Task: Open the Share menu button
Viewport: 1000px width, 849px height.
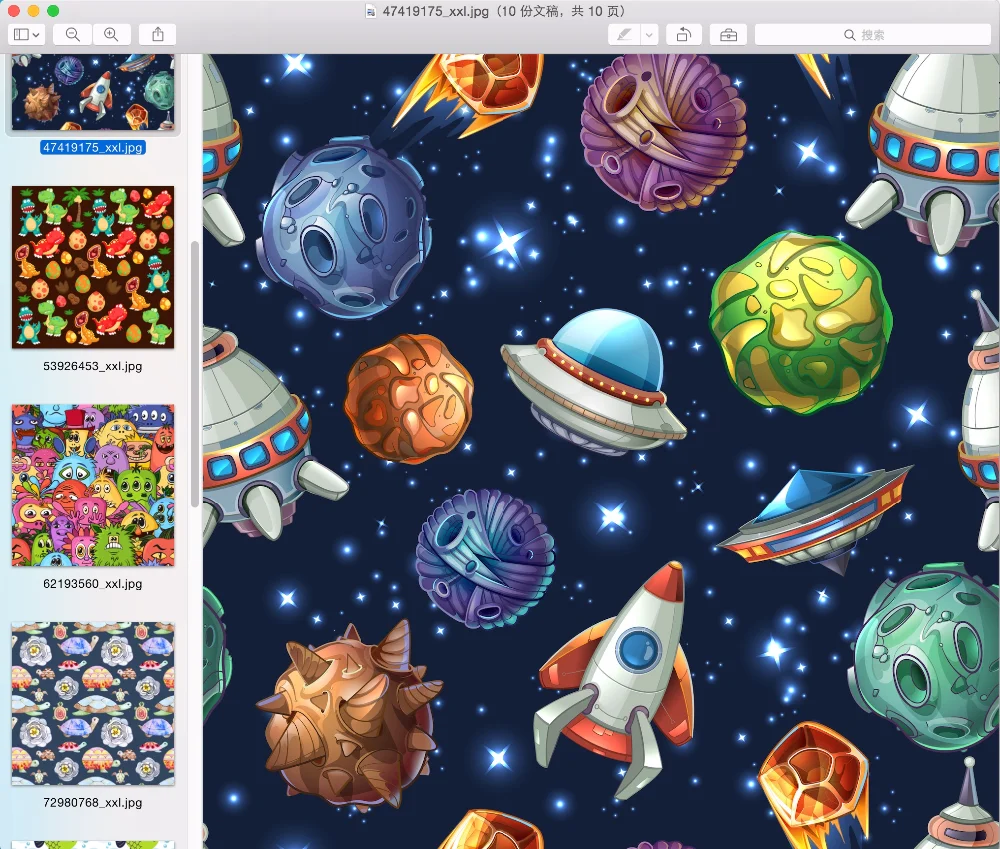Action: [158, 34]
